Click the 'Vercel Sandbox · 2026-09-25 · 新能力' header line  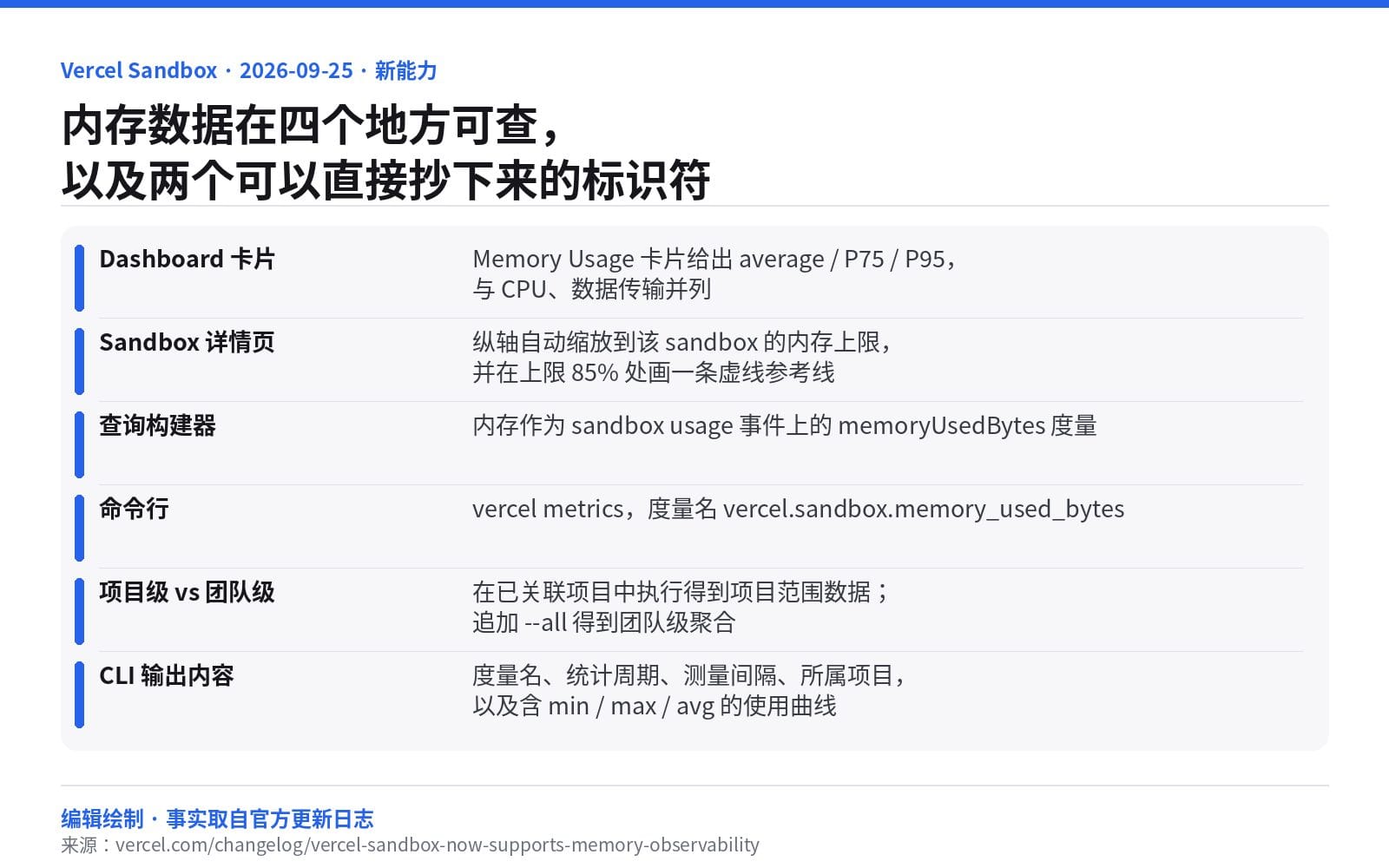(x=249, y=70)
